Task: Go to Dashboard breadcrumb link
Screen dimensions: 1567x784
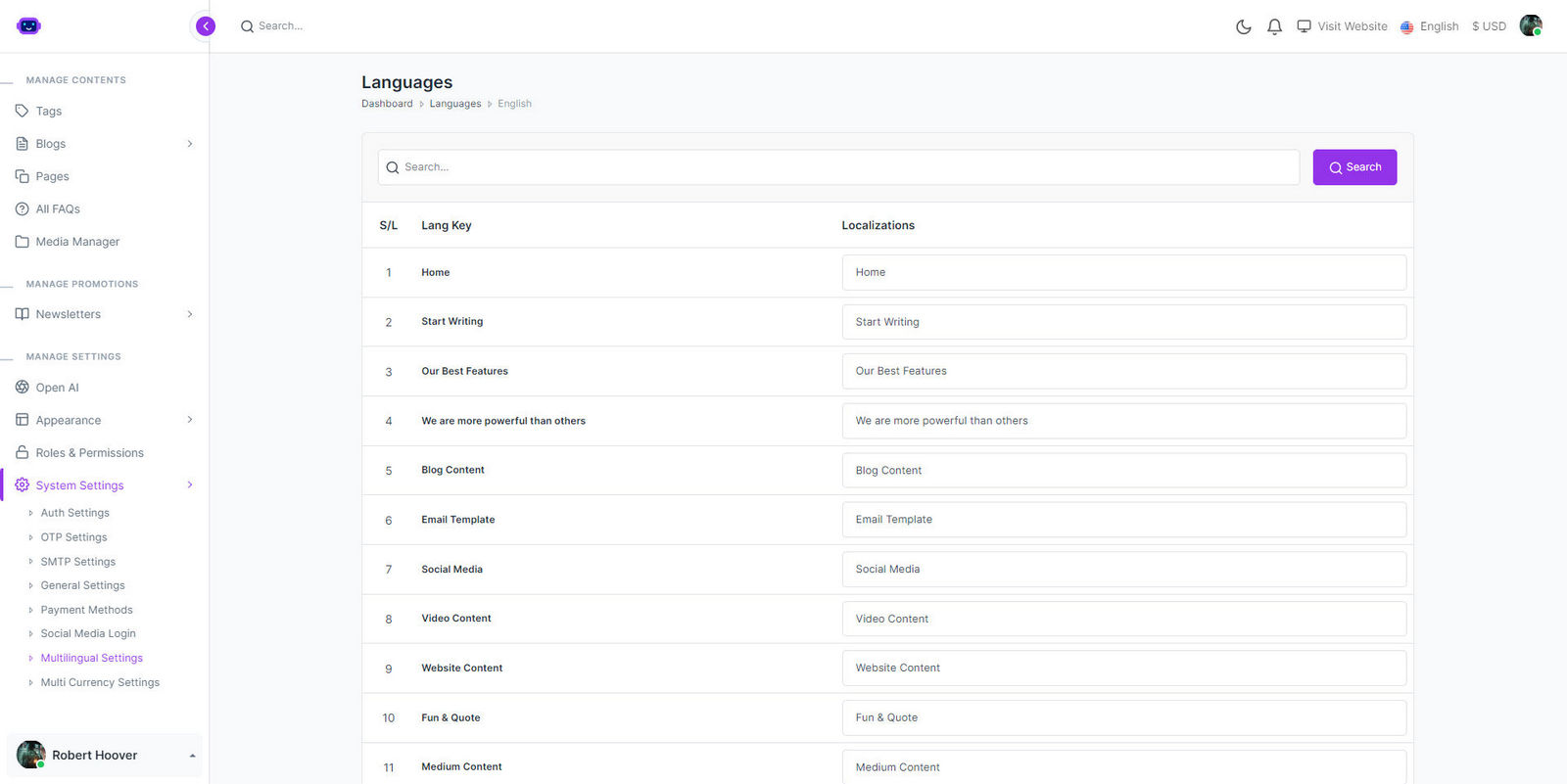Action: pos(387,104)
